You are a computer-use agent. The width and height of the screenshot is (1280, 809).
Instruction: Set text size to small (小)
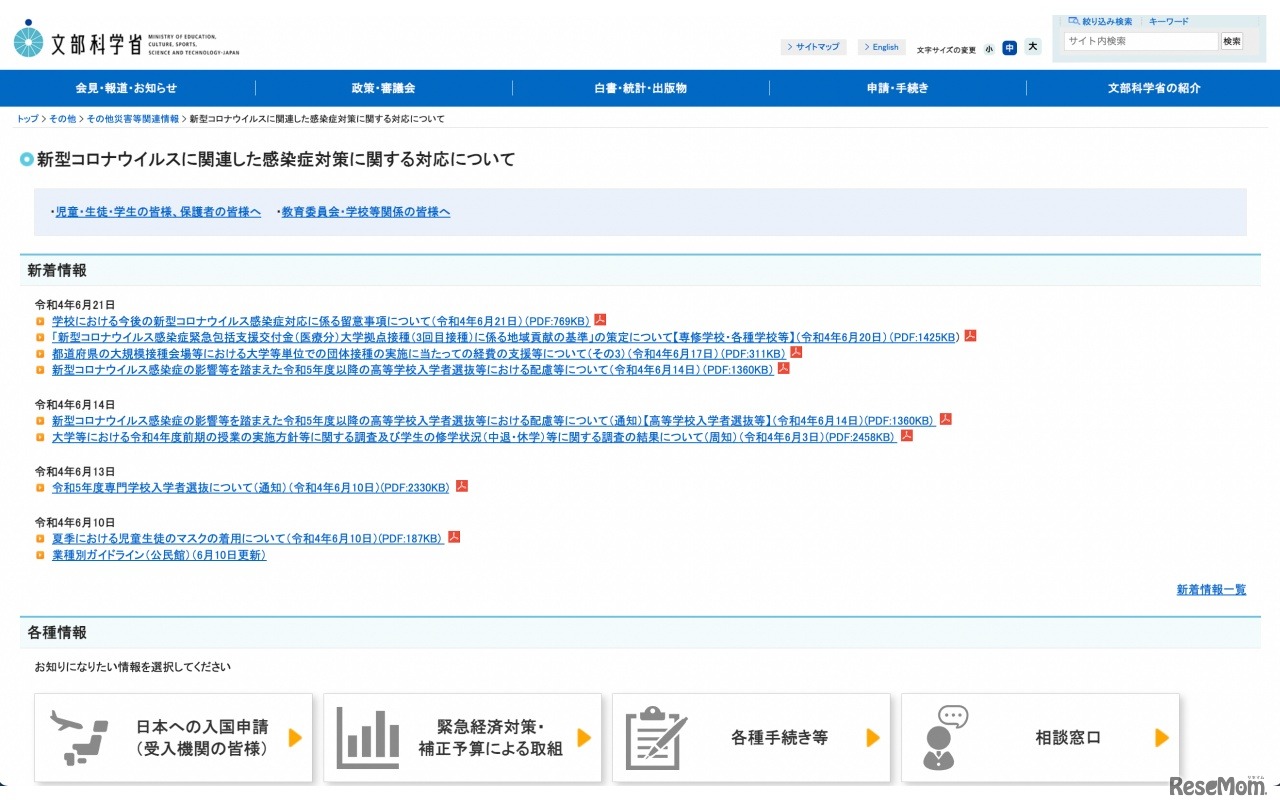click(x=989, y=48)
